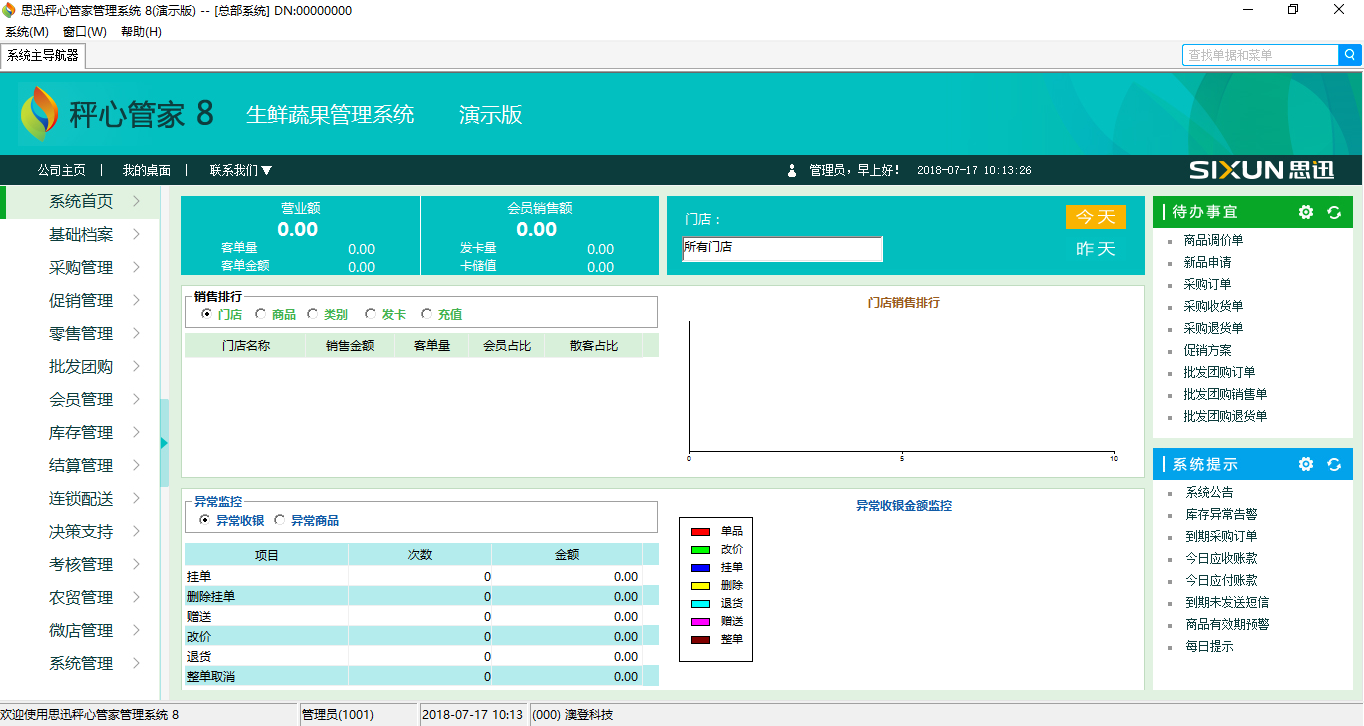
Task: Open settings gear in 待办事宜 panel
Action: click(x=1306, y=212)
